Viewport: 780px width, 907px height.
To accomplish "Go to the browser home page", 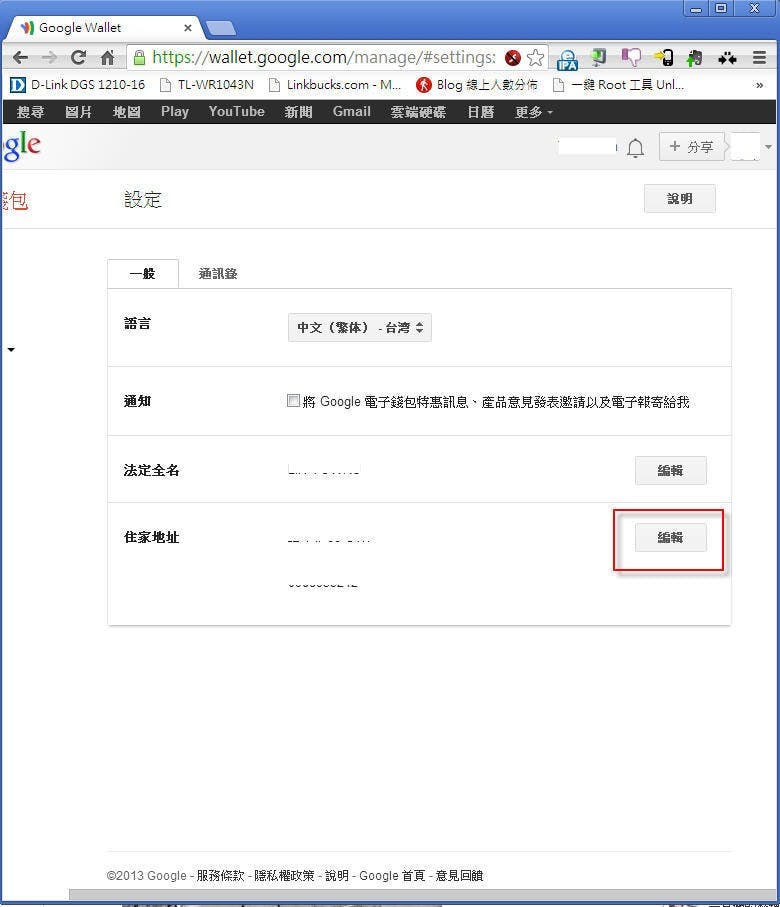I will coord(107,58).
